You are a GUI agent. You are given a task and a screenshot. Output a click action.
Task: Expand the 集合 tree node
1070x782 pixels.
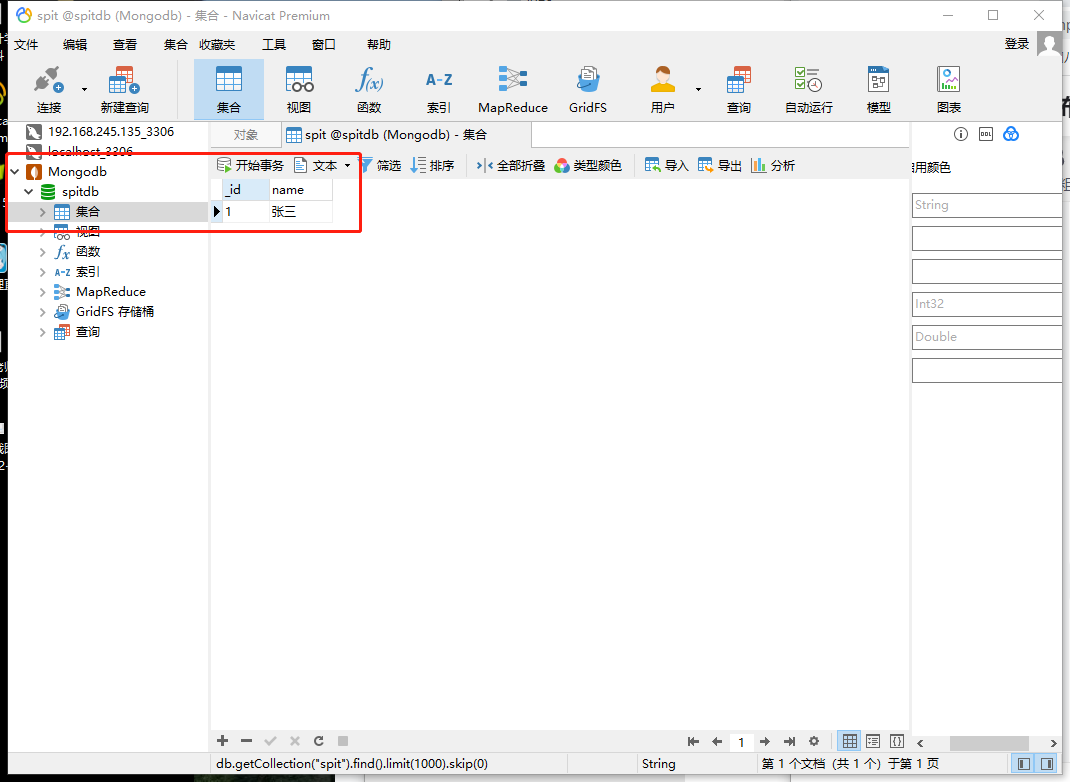42,212
